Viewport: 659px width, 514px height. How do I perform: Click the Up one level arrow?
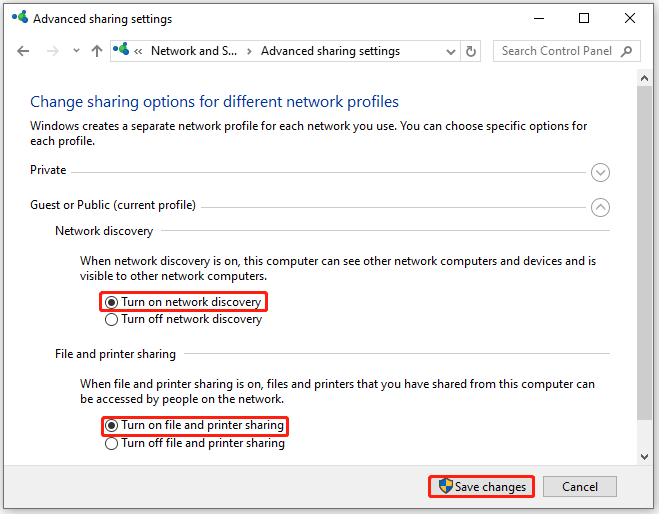96,51
